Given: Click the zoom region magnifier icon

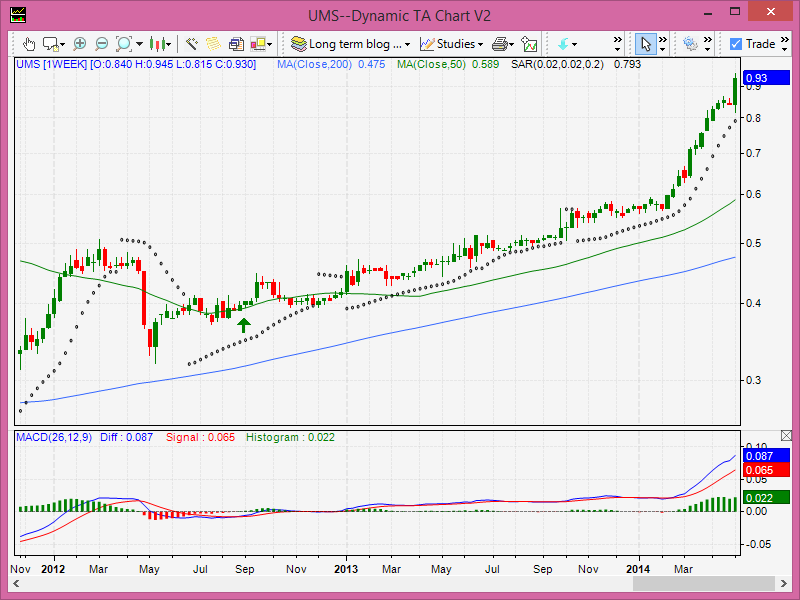Looking at the screenshot, I should pos(124,44).
